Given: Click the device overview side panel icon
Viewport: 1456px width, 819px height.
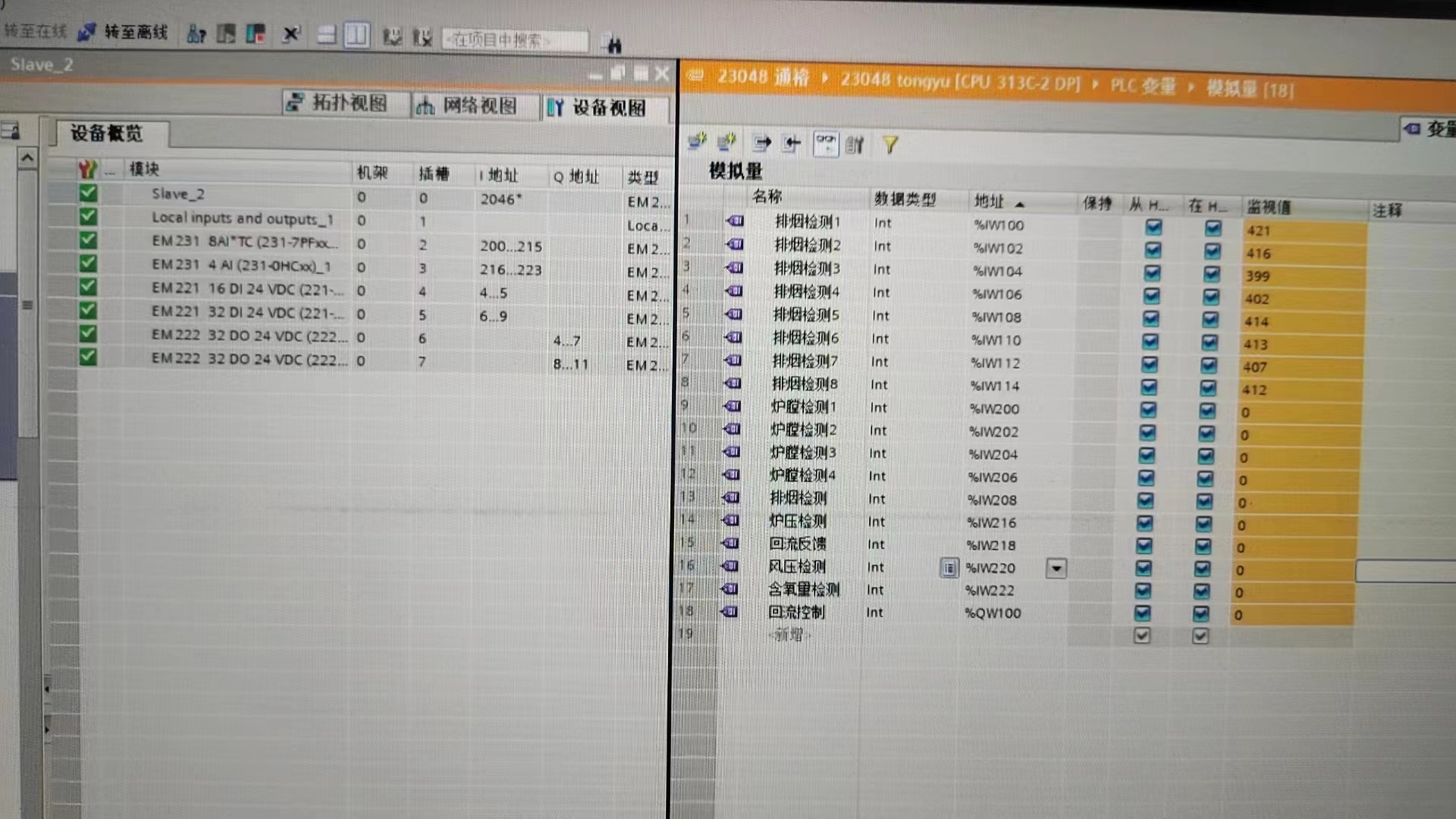Looking at the screenshot, I should pyautogui.click(x=10, y=131).
